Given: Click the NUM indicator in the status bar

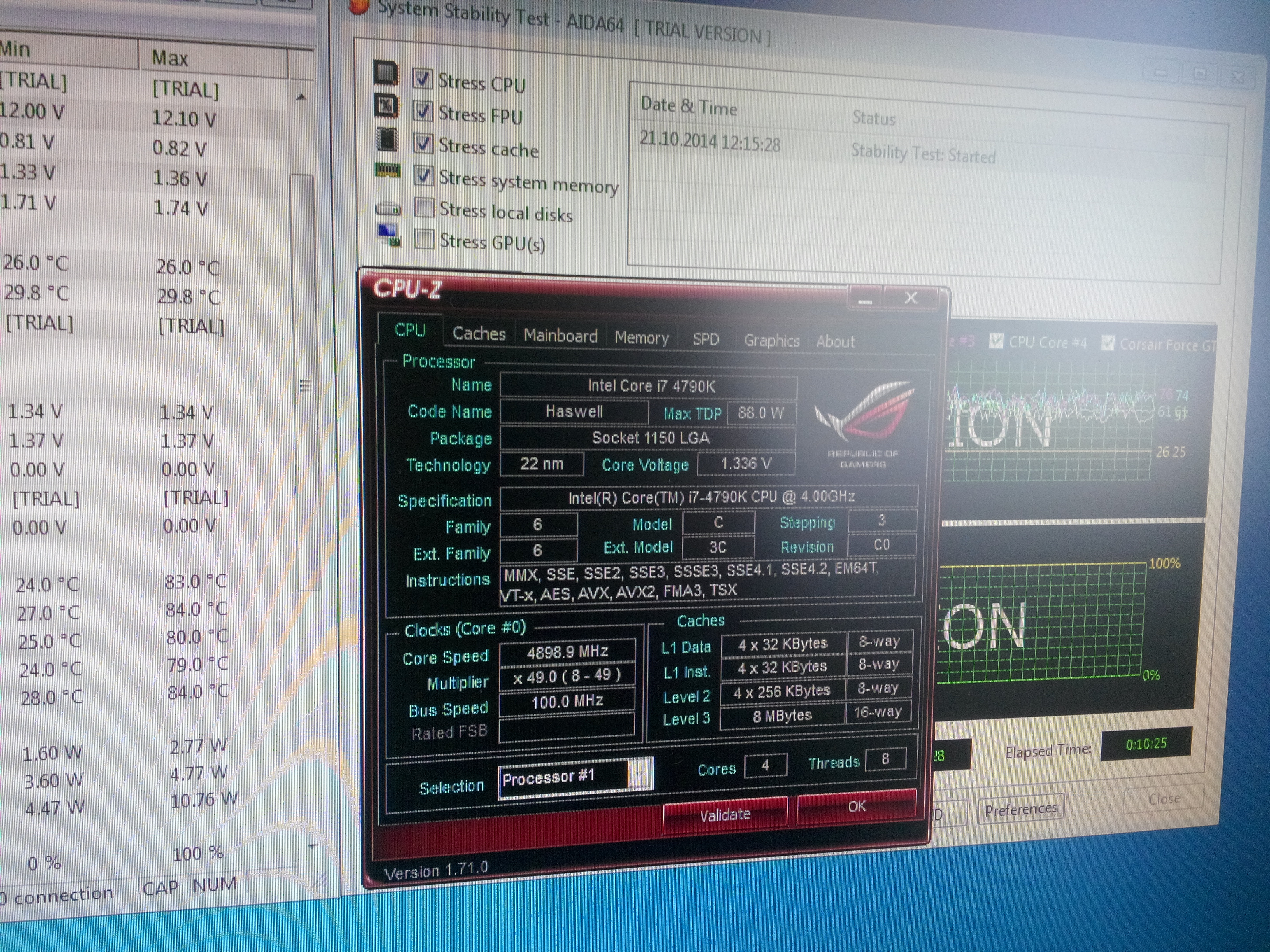Looking at the screenshot, I should click(214, 884).
